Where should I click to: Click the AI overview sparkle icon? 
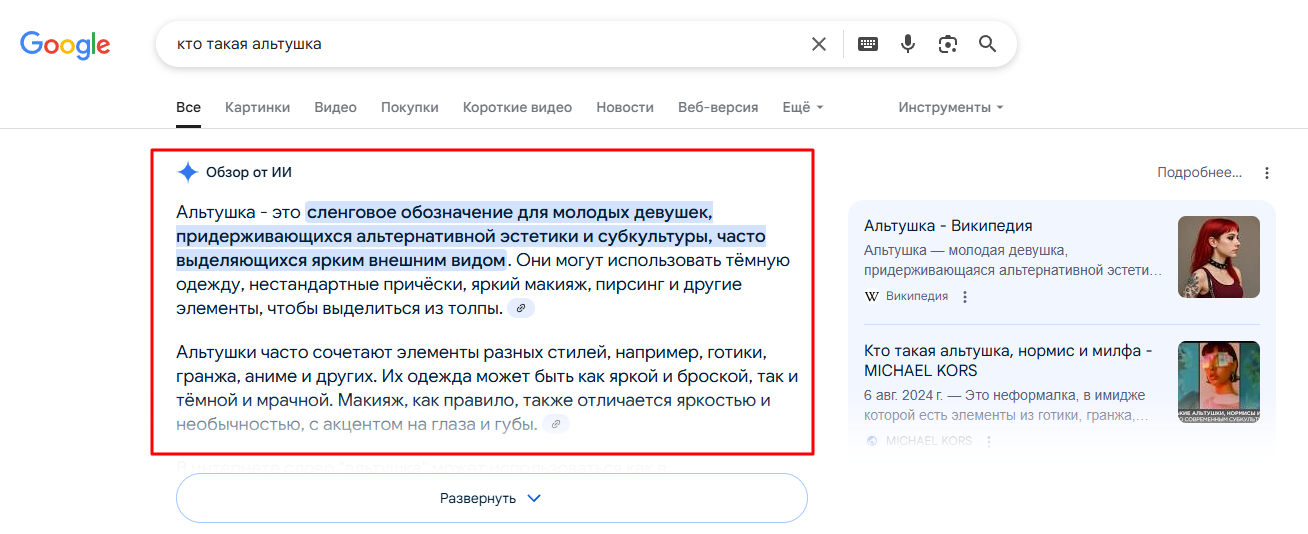[x=187, y=172]
